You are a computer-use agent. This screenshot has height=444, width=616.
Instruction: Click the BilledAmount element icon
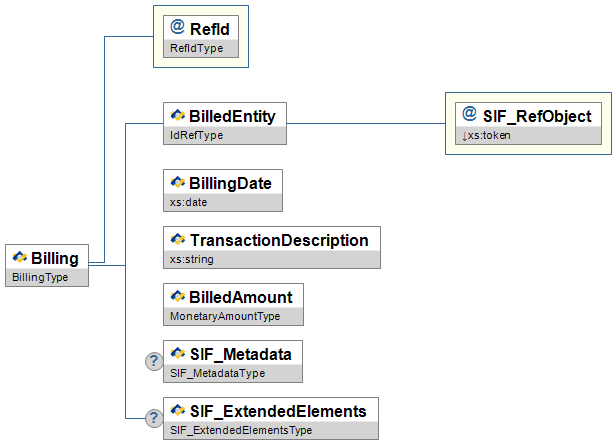click(x=178, y=297)
